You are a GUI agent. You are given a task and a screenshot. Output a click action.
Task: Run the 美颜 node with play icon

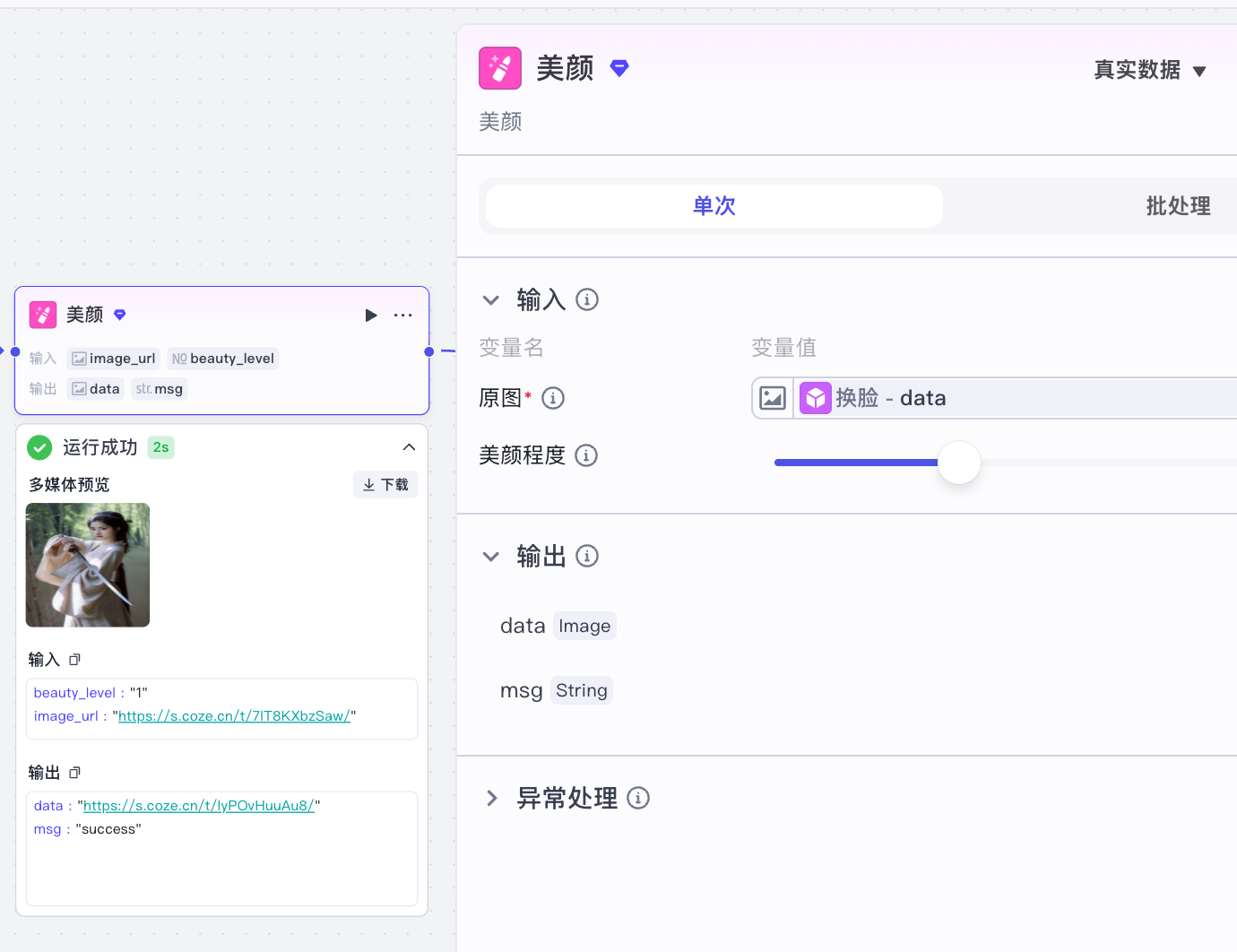coord(371,316)
